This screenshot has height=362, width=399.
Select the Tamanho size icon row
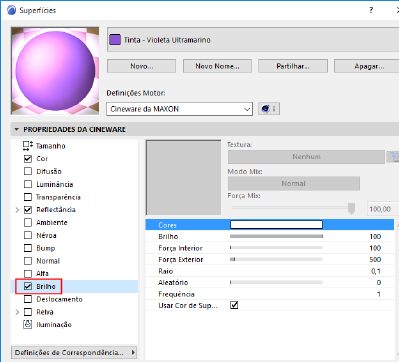click(x=28, y=146)
